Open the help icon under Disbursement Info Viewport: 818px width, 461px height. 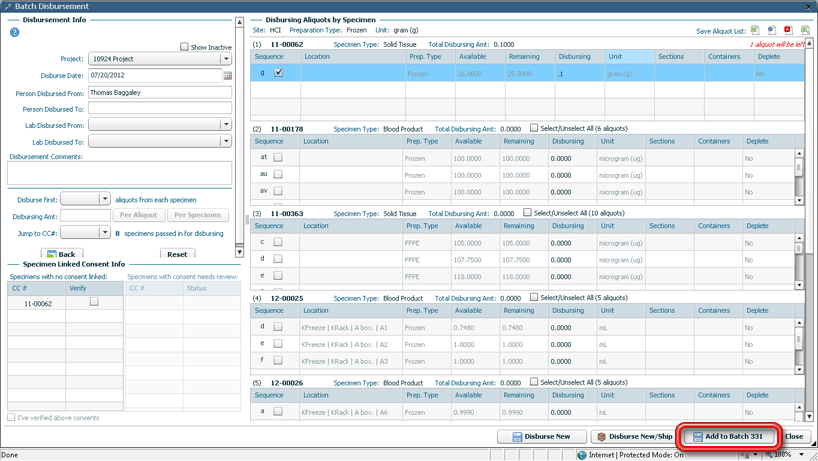pyautogui.click(x=15, y=32)
